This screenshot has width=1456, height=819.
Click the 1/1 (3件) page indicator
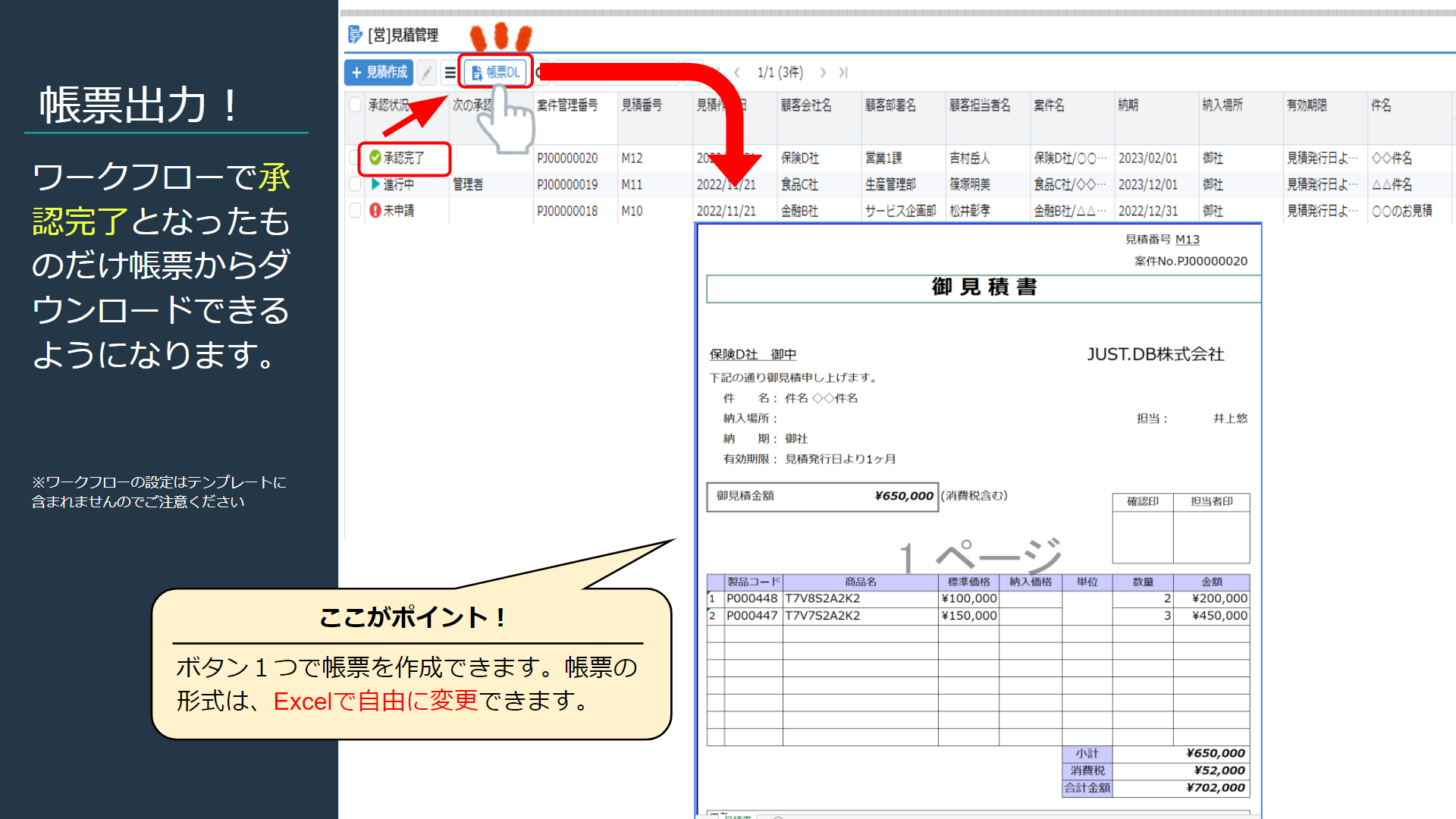click(x=777, y=72)
